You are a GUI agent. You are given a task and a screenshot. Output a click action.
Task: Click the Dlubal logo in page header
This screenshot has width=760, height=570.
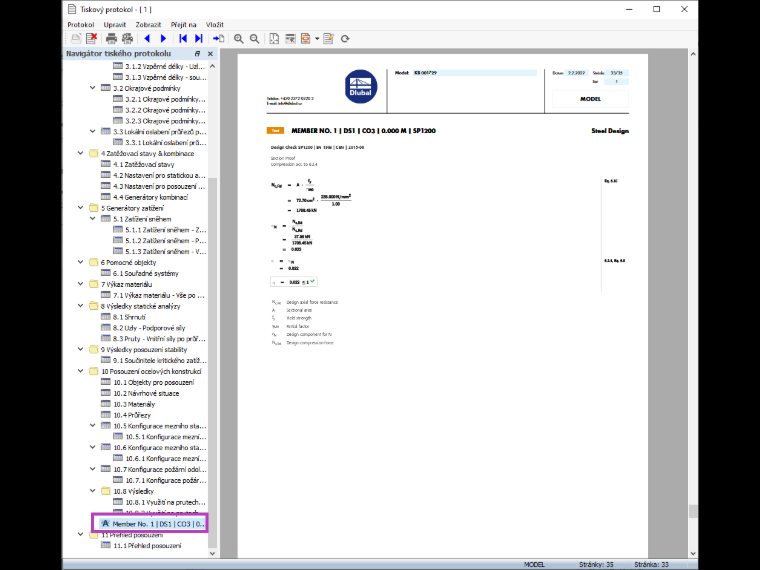[x=361, y=87]
